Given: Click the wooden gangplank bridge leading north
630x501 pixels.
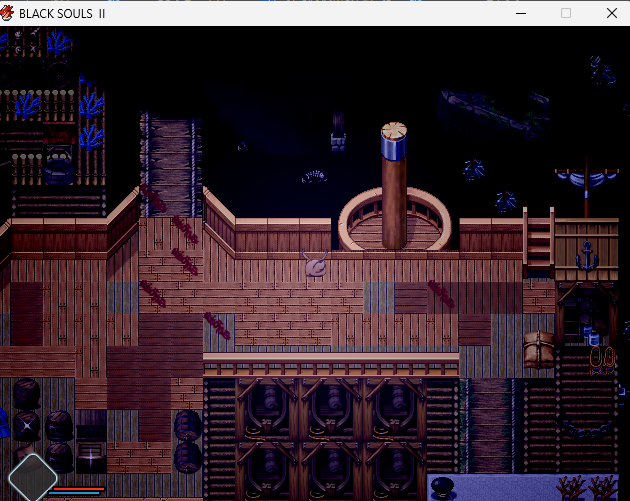Looking at the screenshot, I should pyautogui.click(x=171, y=165).
